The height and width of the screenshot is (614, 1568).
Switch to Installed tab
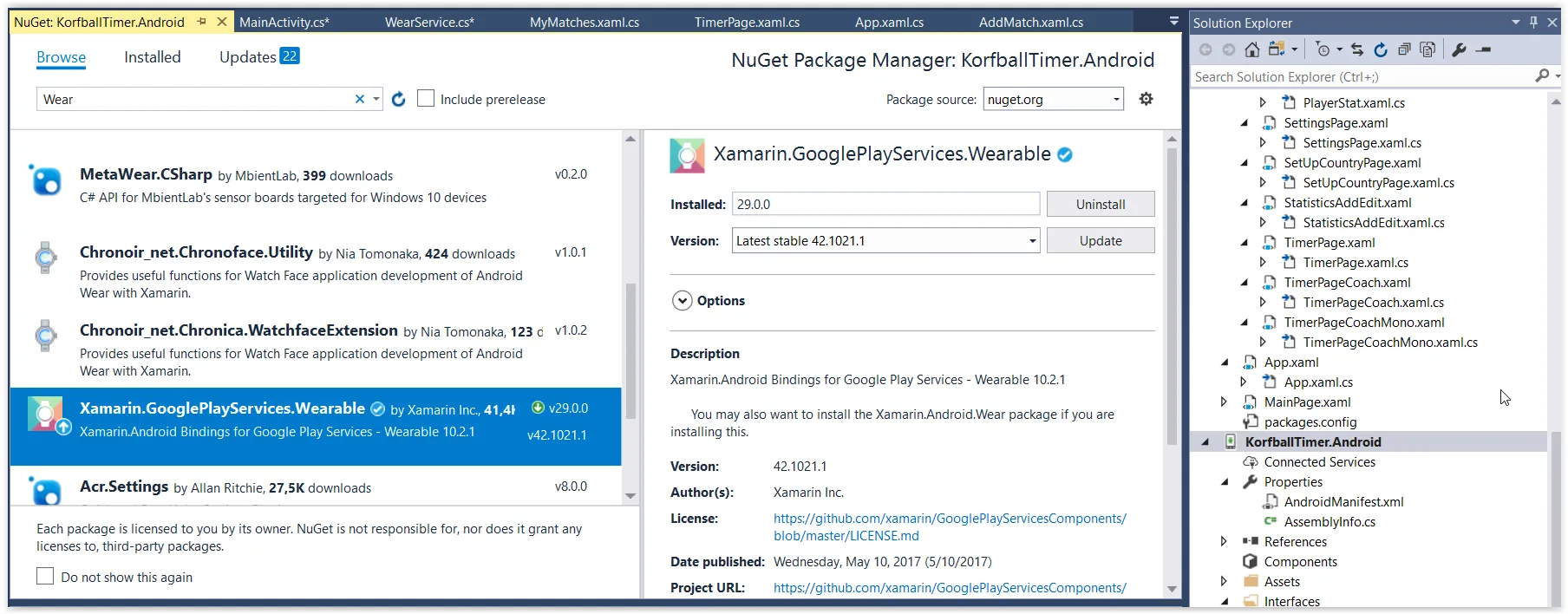tap(153, 57)
